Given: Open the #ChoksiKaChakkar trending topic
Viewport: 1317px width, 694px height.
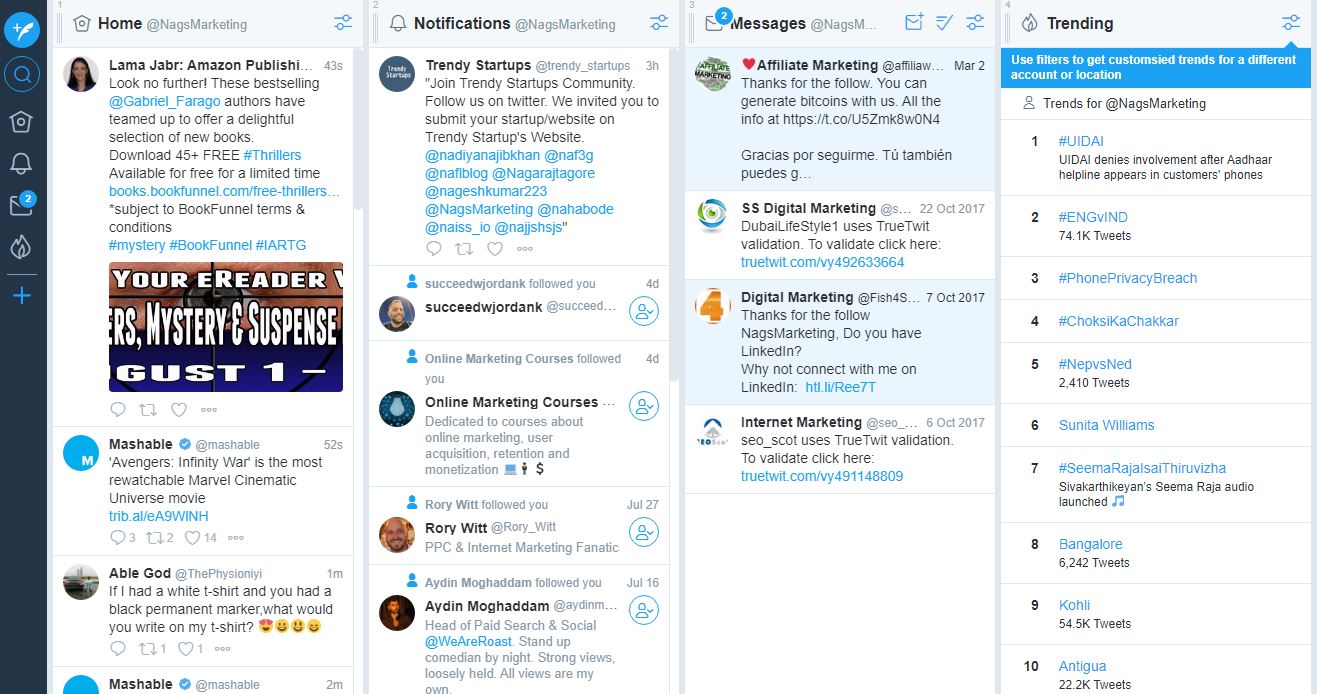Looking at the screenshot, I should (x=1119, y=321).
